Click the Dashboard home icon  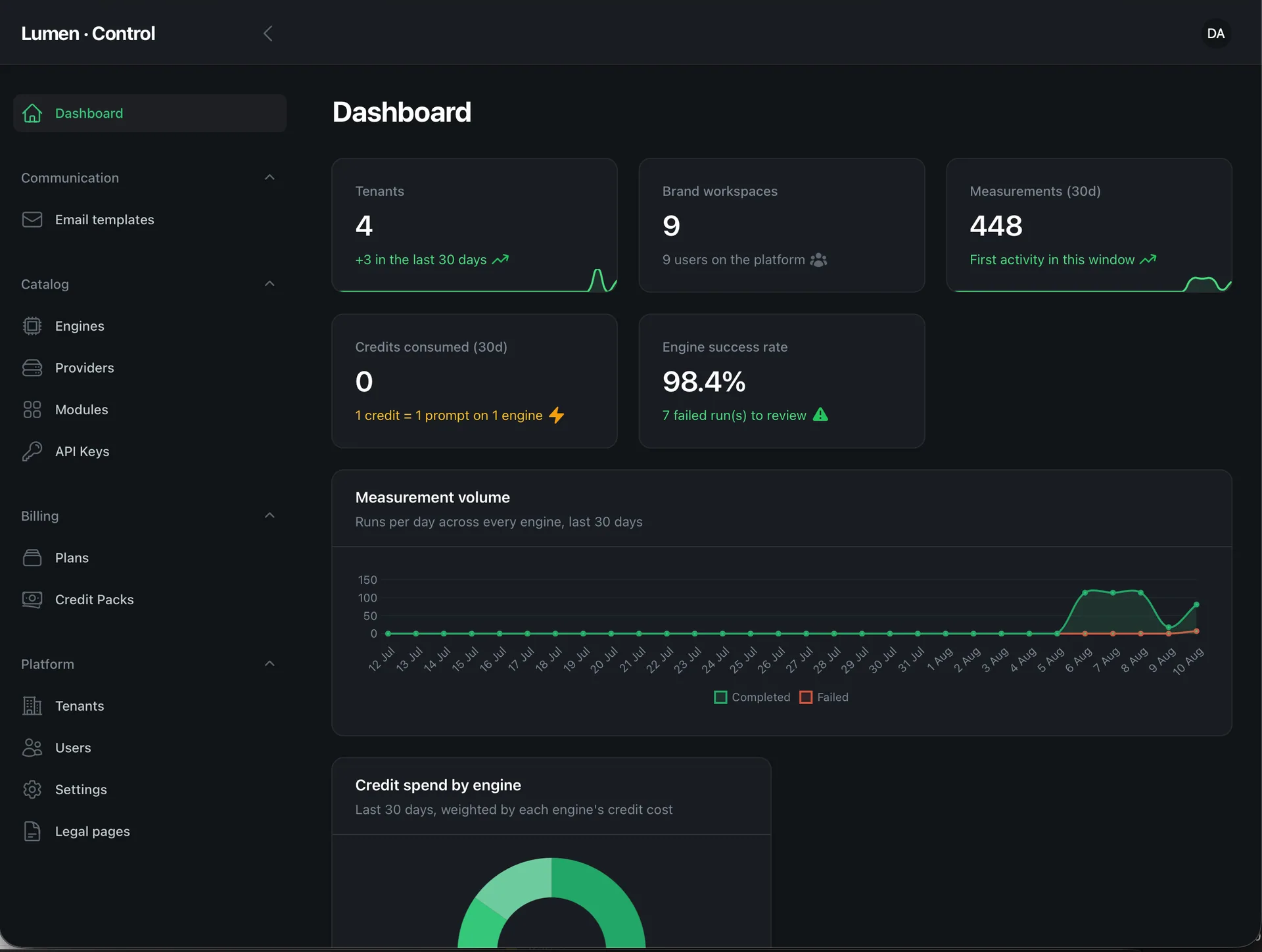(32, 113)
